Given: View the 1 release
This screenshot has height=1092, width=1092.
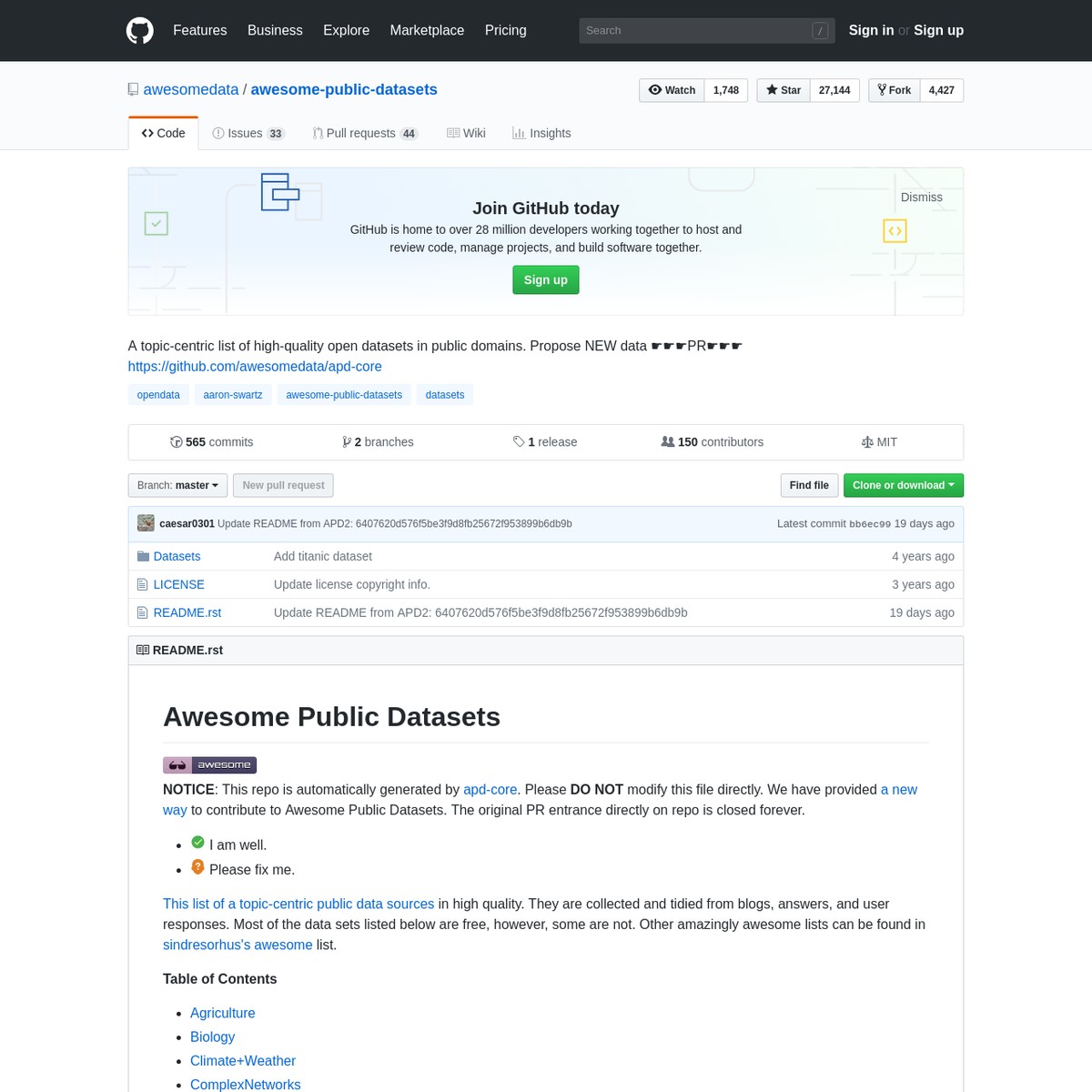Looking at the screenshot, I should [545, 442].
